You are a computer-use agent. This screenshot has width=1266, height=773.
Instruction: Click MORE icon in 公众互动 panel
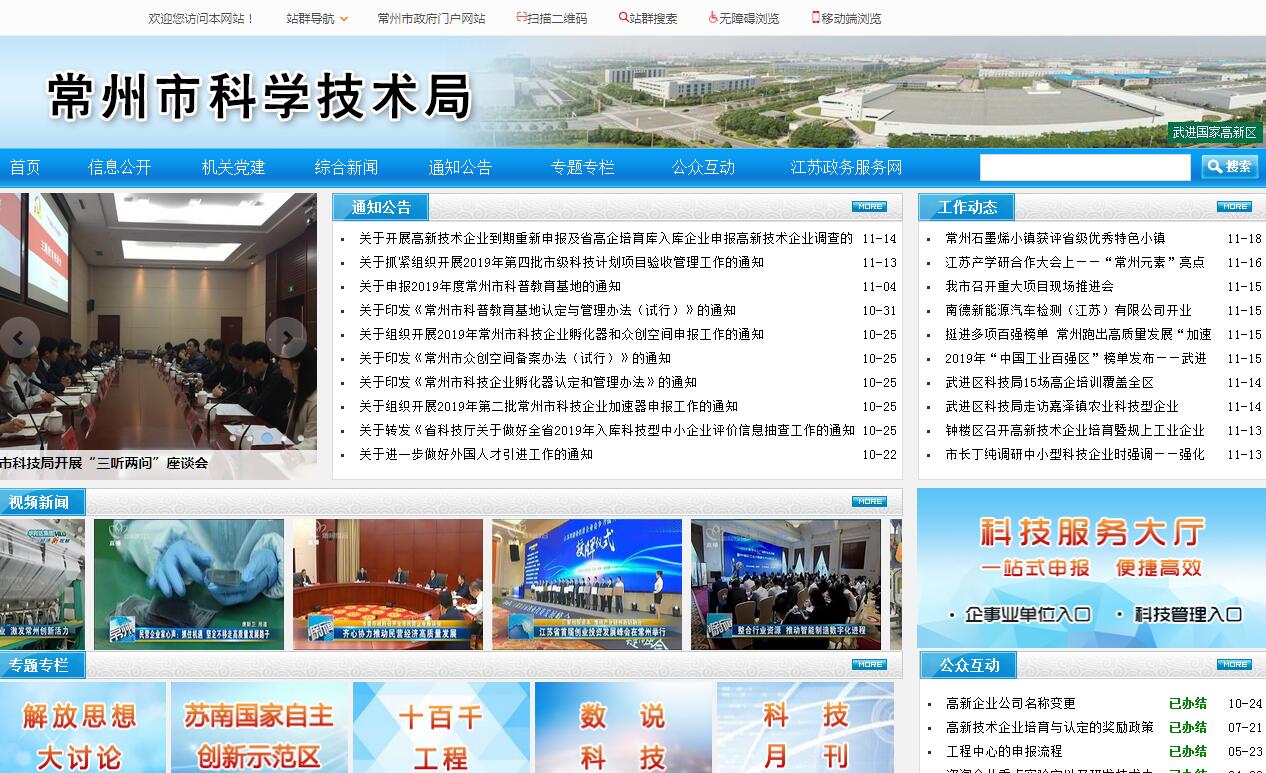tap(1233, 665)
